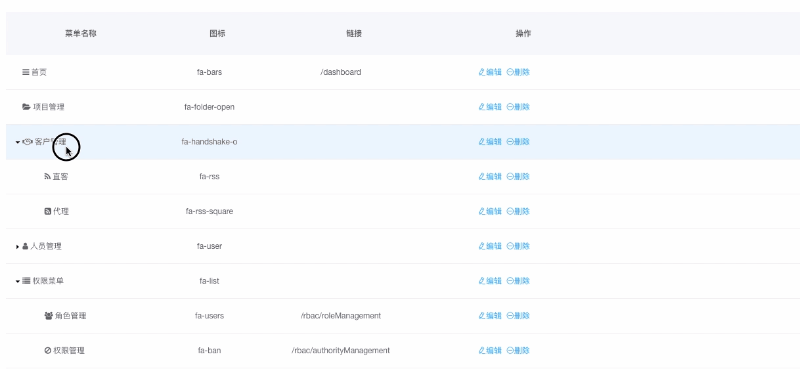Screen dimensions: 800x369
Task: Click the folder-open icon beside 项目管理
Action: 27,107
